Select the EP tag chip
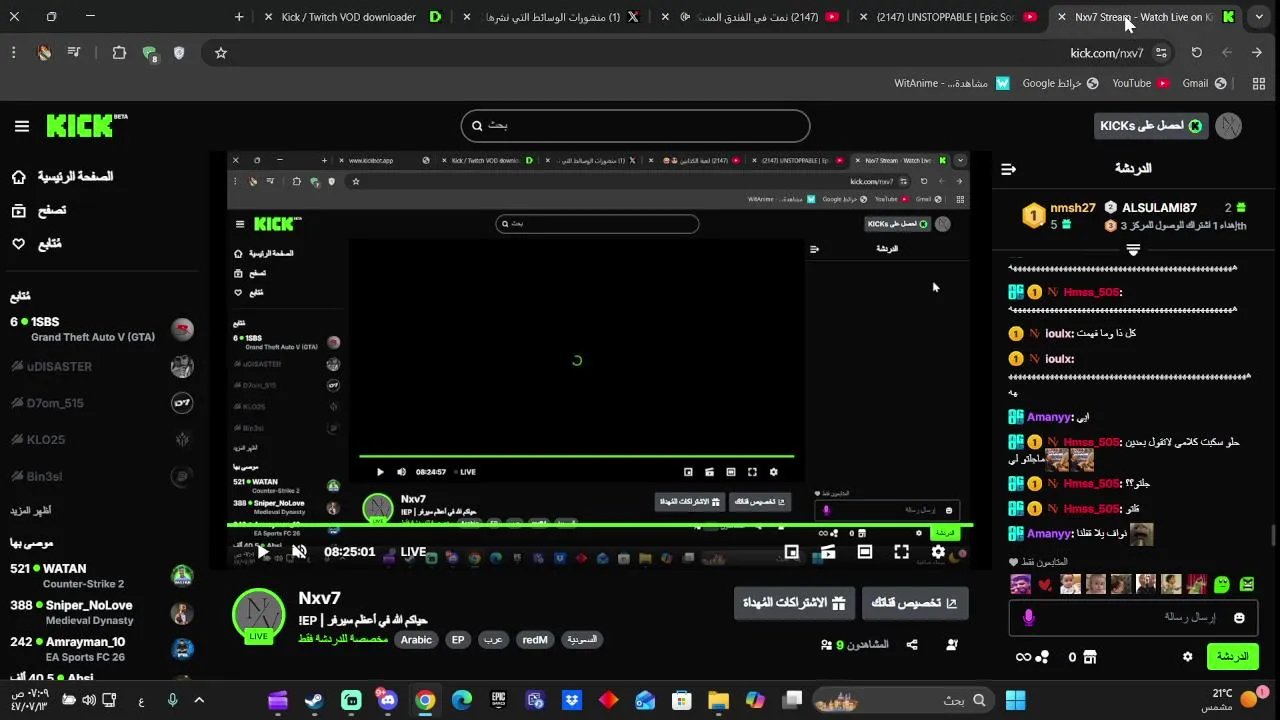 458,640
